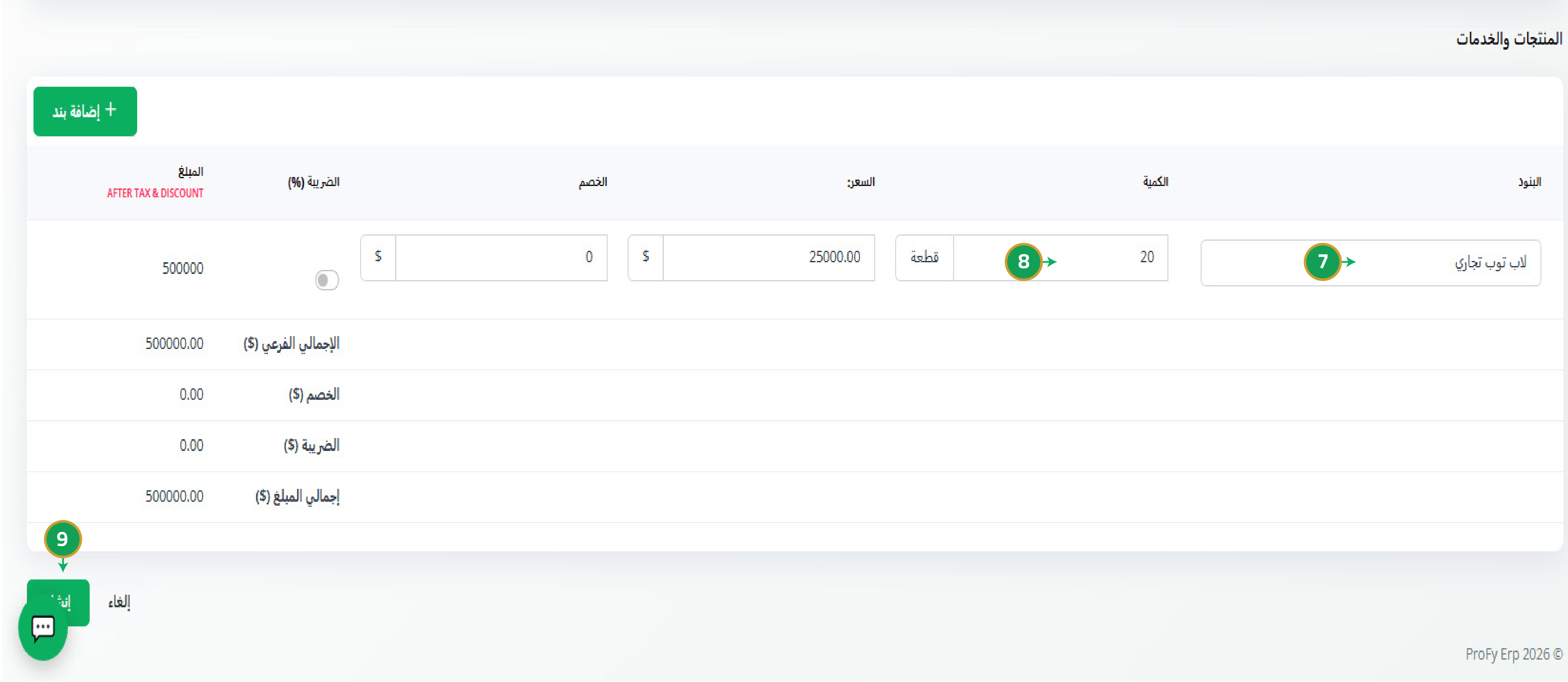Viewport: 1568px width, 682px height.
Task: Click the البنود column header
Action: 1529,182
